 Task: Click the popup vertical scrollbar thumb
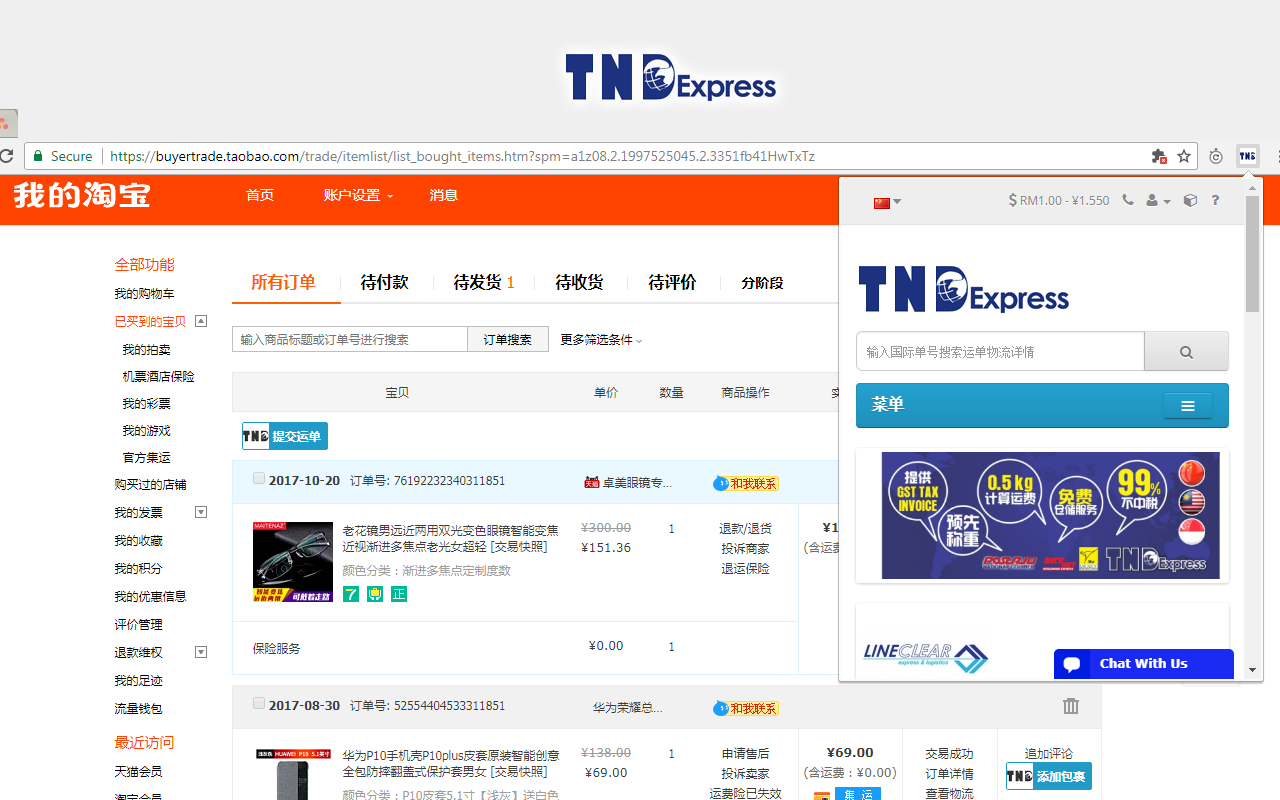click(1252, 254)
